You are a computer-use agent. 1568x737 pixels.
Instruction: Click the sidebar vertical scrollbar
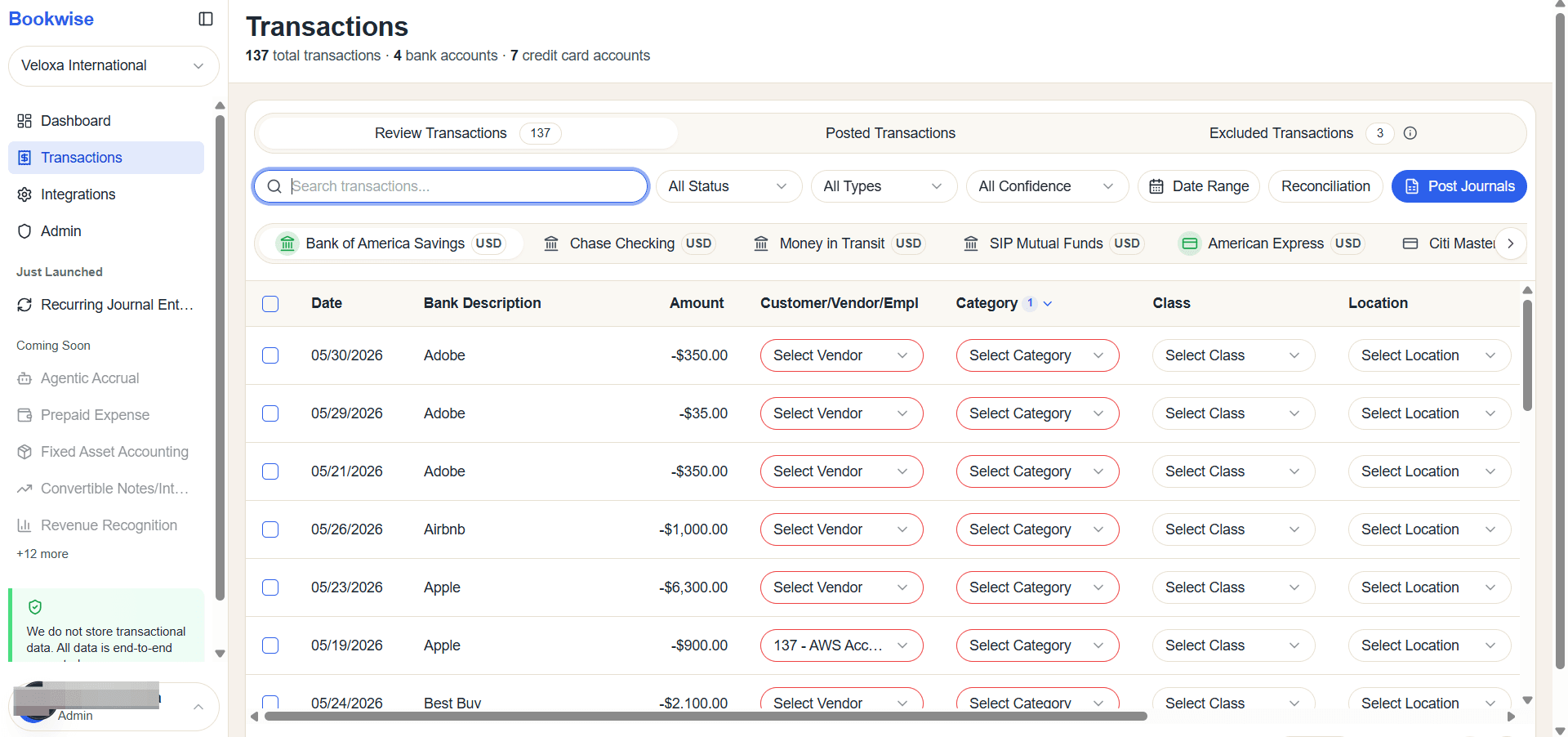click(220, 358)
